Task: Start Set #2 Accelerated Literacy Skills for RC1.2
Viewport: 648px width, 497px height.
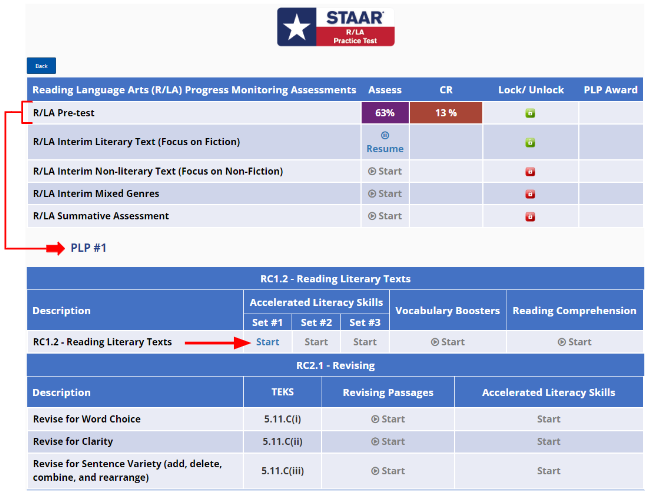Action: [x=316, y=342]
